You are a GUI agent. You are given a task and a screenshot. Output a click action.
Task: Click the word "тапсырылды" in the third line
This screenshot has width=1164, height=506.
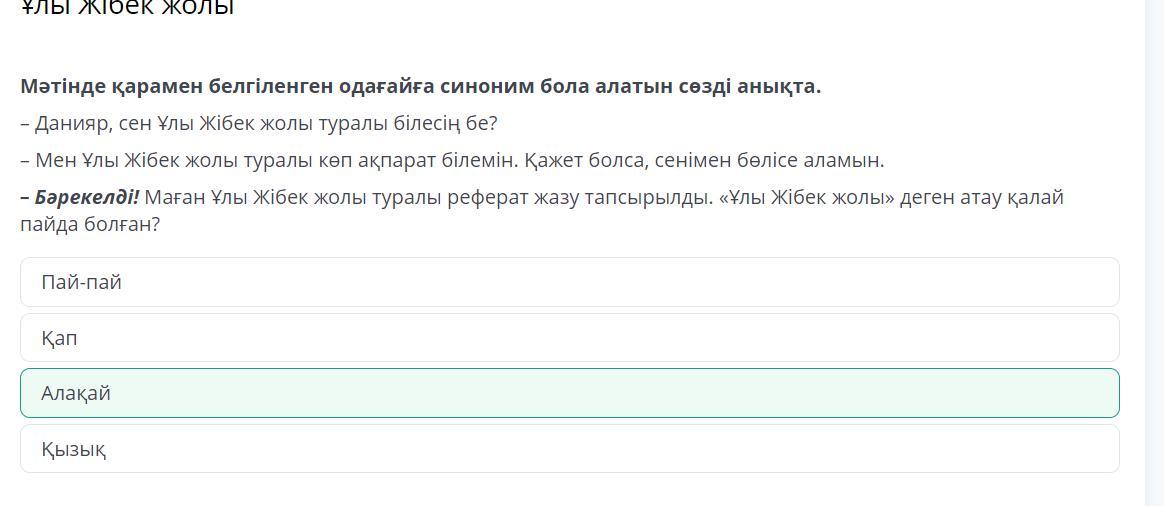(x=651, y=197)
